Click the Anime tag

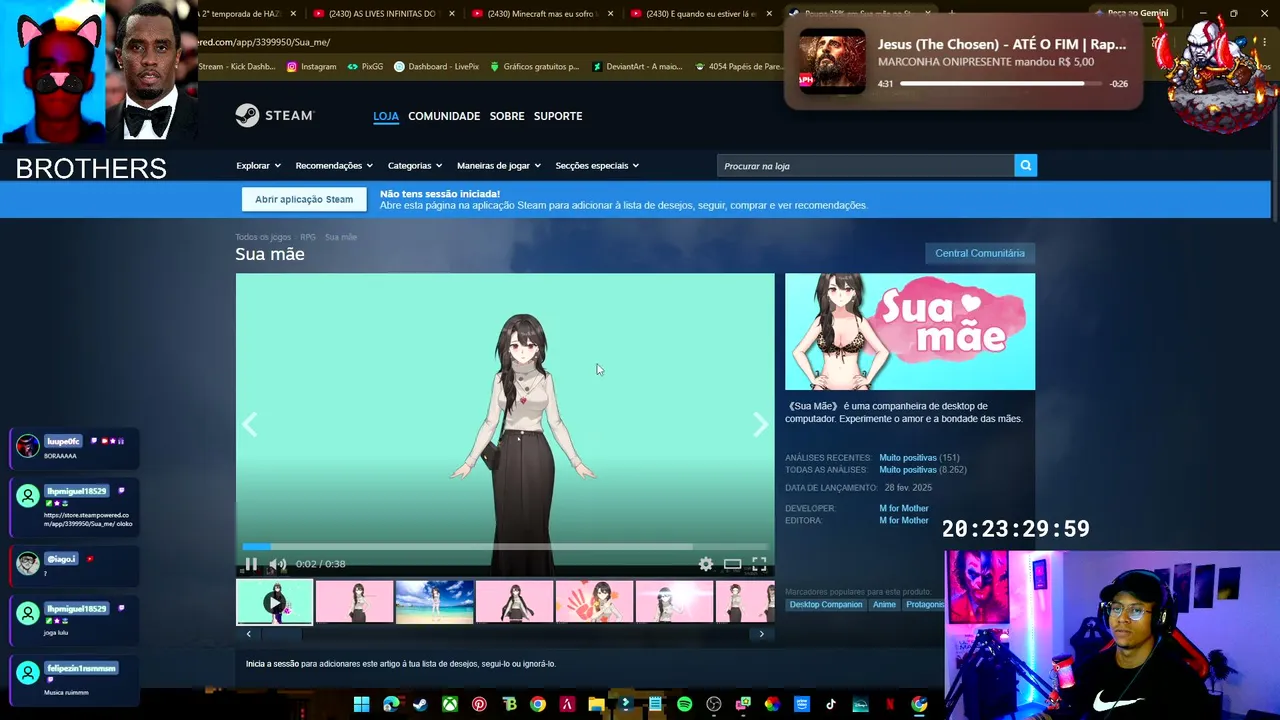click(884, 605)
